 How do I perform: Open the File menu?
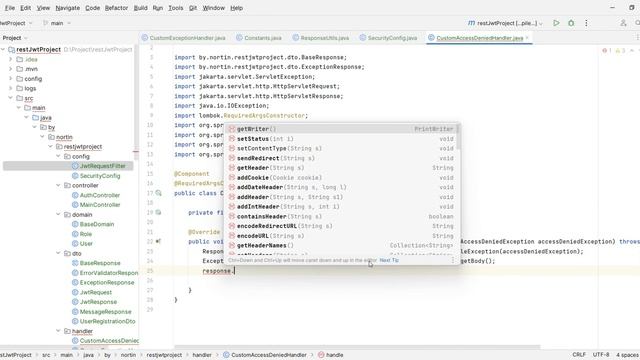(10, 8)
